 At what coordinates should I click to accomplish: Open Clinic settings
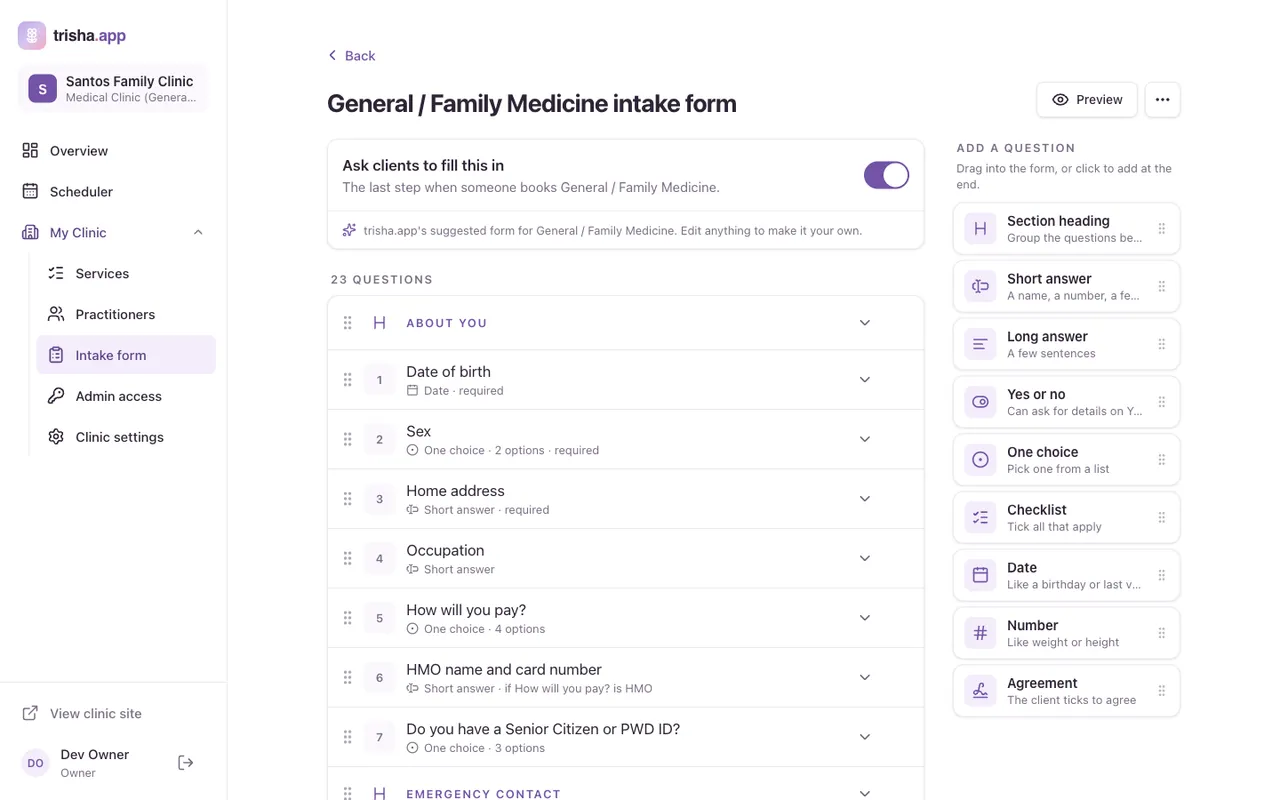pos(126,437)
